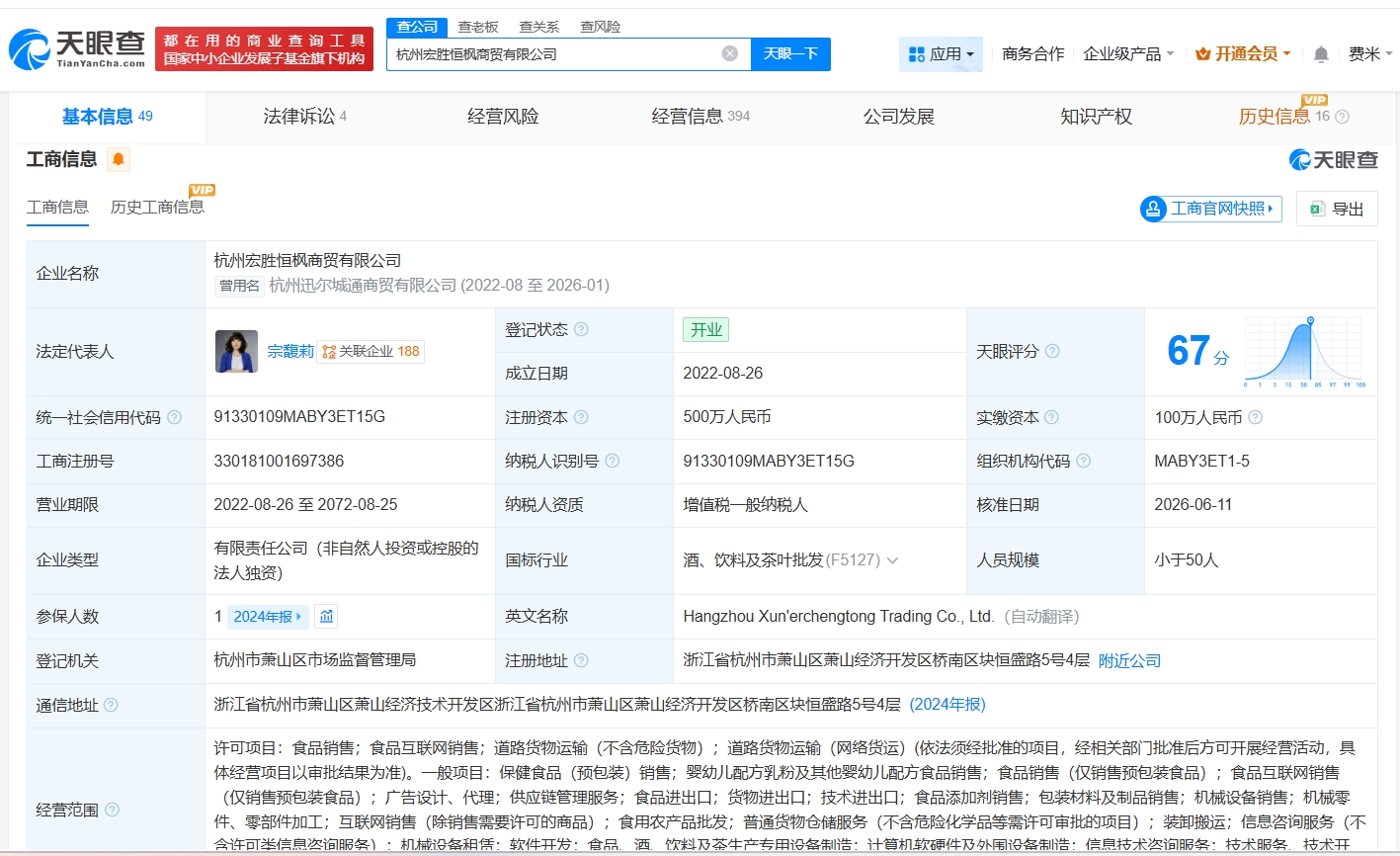Screen dimensions: 1400x856
Task: Click the 天眼一下 search button
Action: point(790,54)
